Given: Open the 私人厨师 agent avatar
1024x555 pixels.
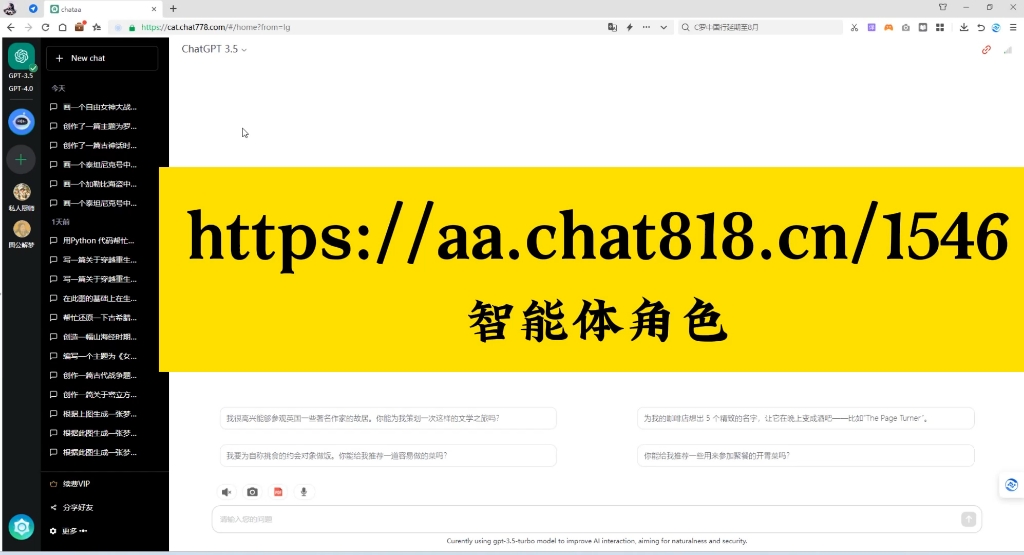Looking at the screenshot, I should tap(22, 191).
